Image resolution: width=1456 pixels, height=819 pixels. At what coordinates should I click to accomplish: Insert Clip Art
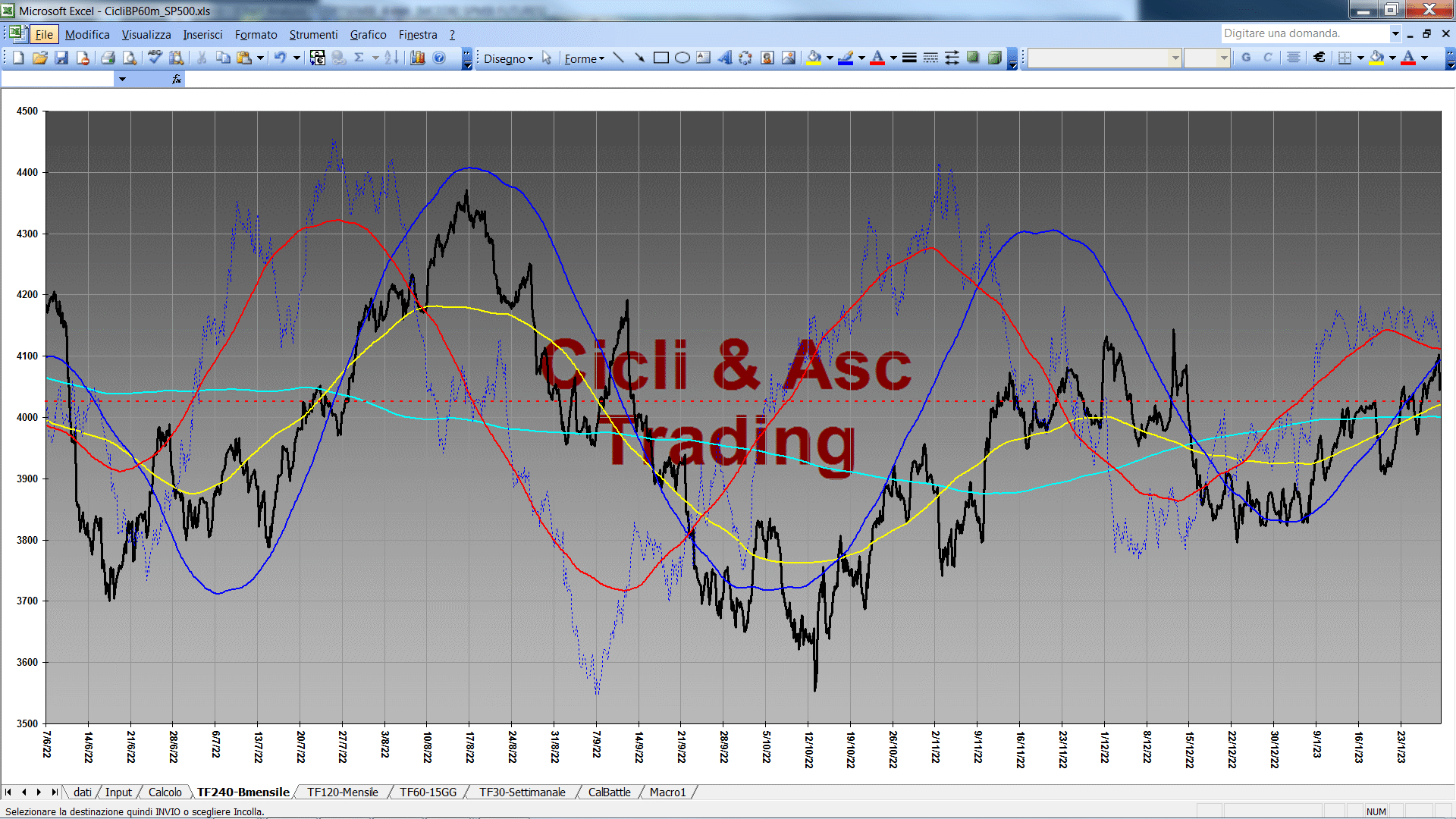[767, 58]
